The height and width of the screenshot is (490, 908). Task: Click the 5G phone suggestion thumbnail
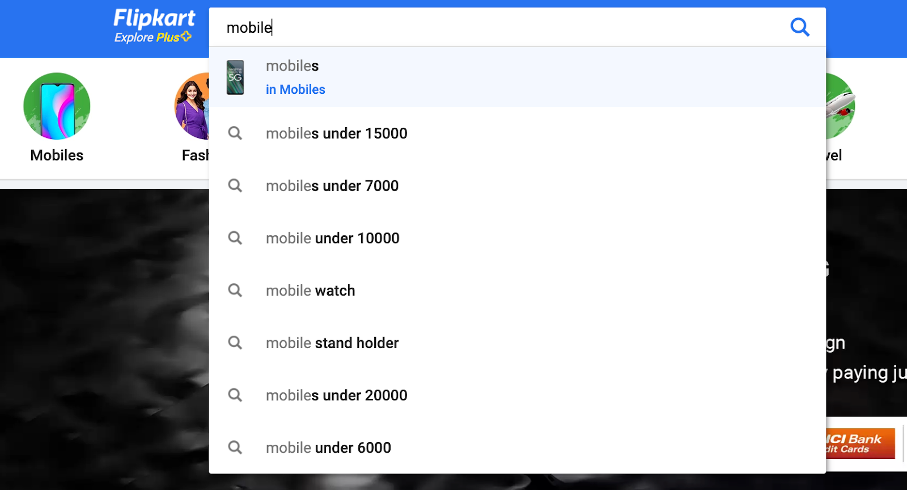(236, 77)
